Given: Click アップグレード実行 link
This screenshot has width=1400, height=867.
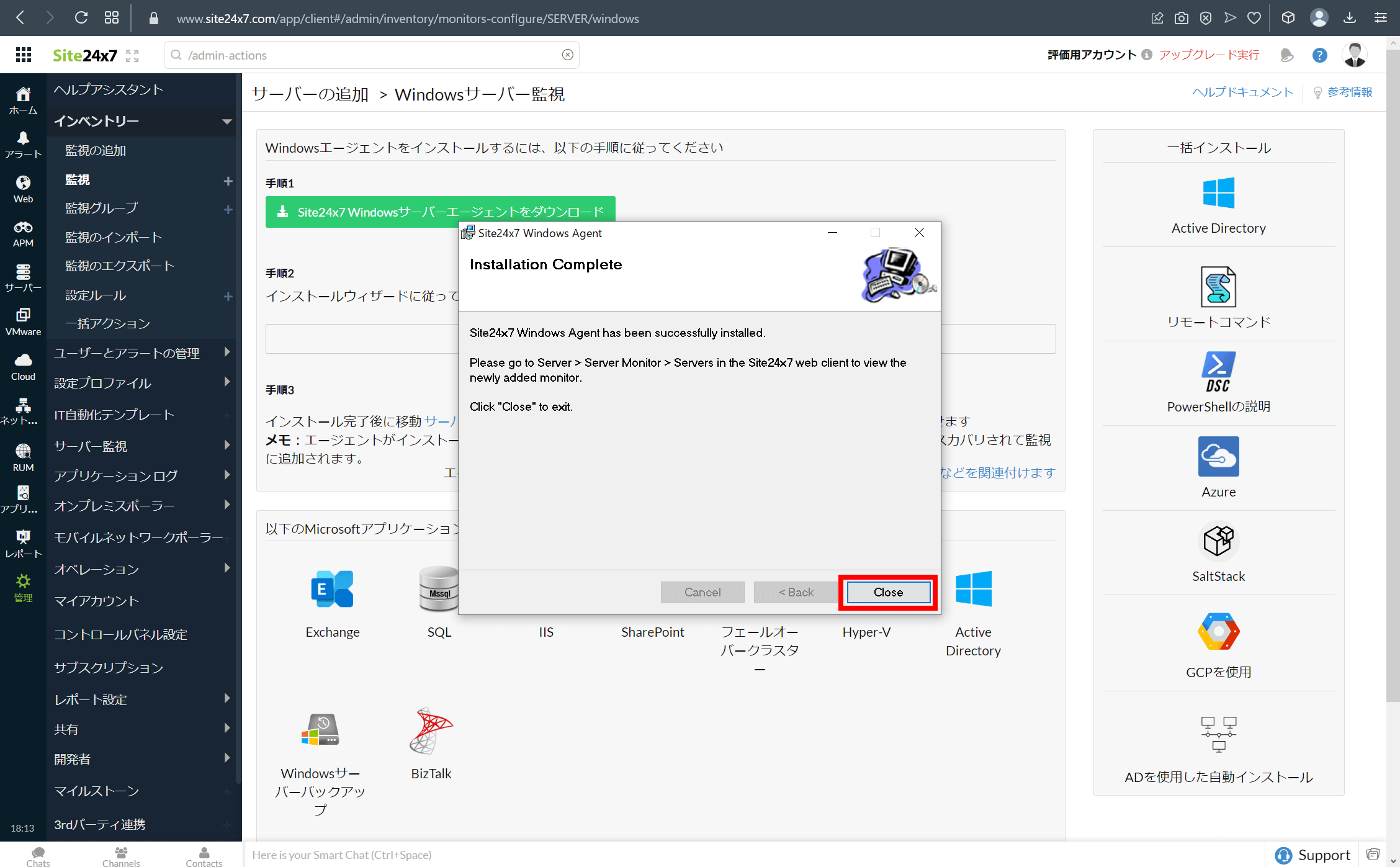Looking at the screenshot, I should coord(1209,55).
